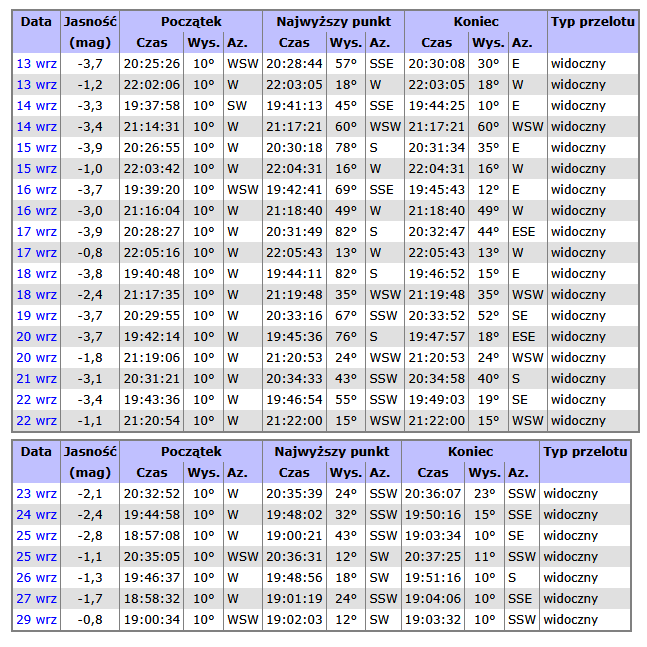Follow the 21 wrz date link

(36, 379)
